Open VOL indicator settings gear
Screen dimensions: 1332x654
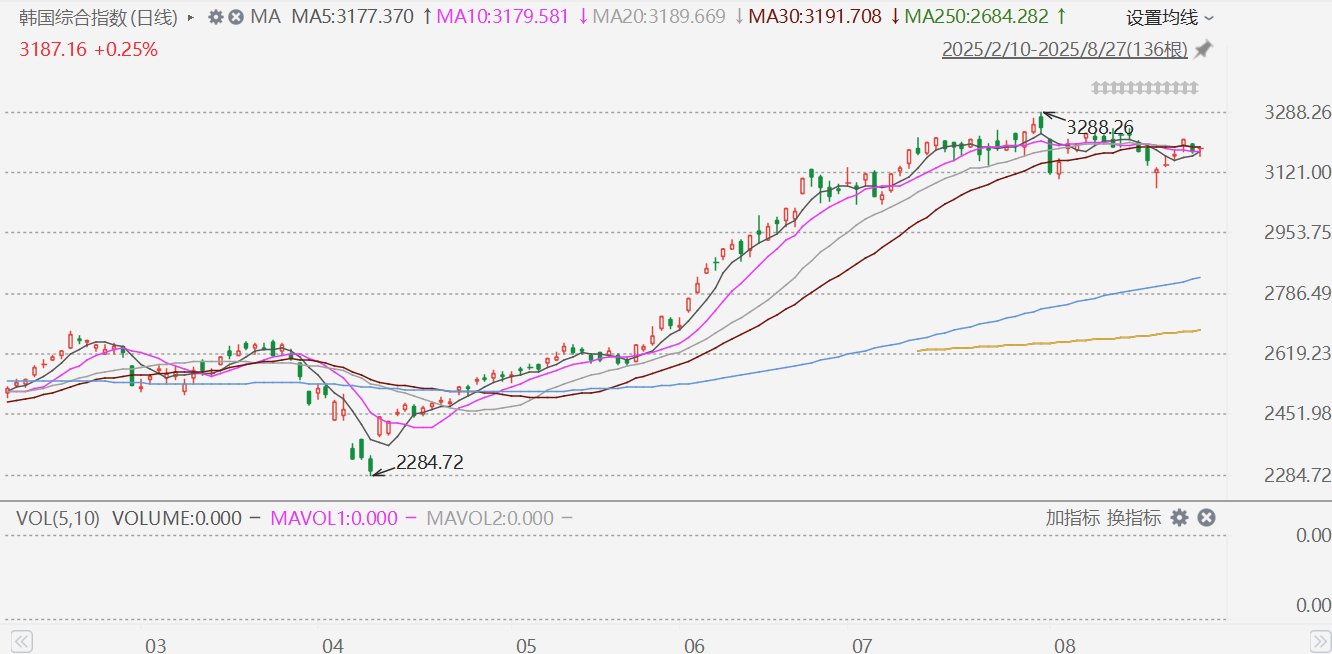tap(1179, 517)
